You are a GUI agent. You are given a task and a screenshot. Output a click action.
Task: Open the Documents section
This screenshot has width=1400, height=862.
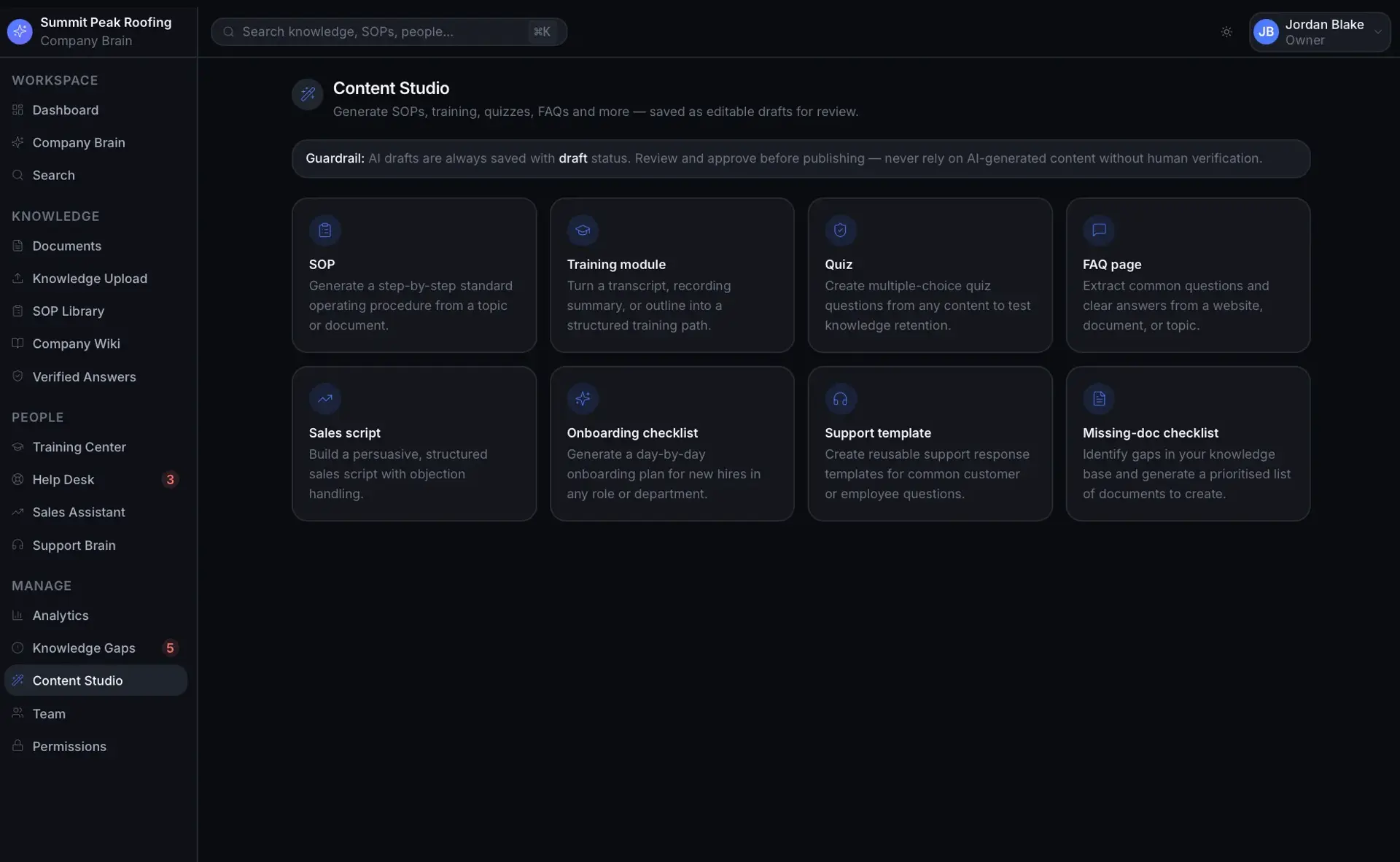click(x=96, y=246)
